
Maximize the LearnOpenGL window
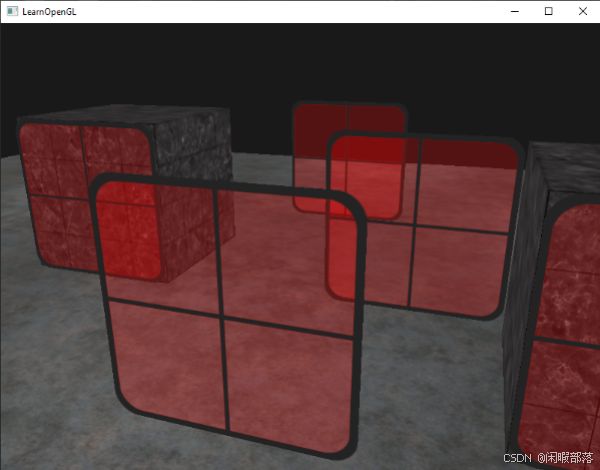(x=548, y=11)
